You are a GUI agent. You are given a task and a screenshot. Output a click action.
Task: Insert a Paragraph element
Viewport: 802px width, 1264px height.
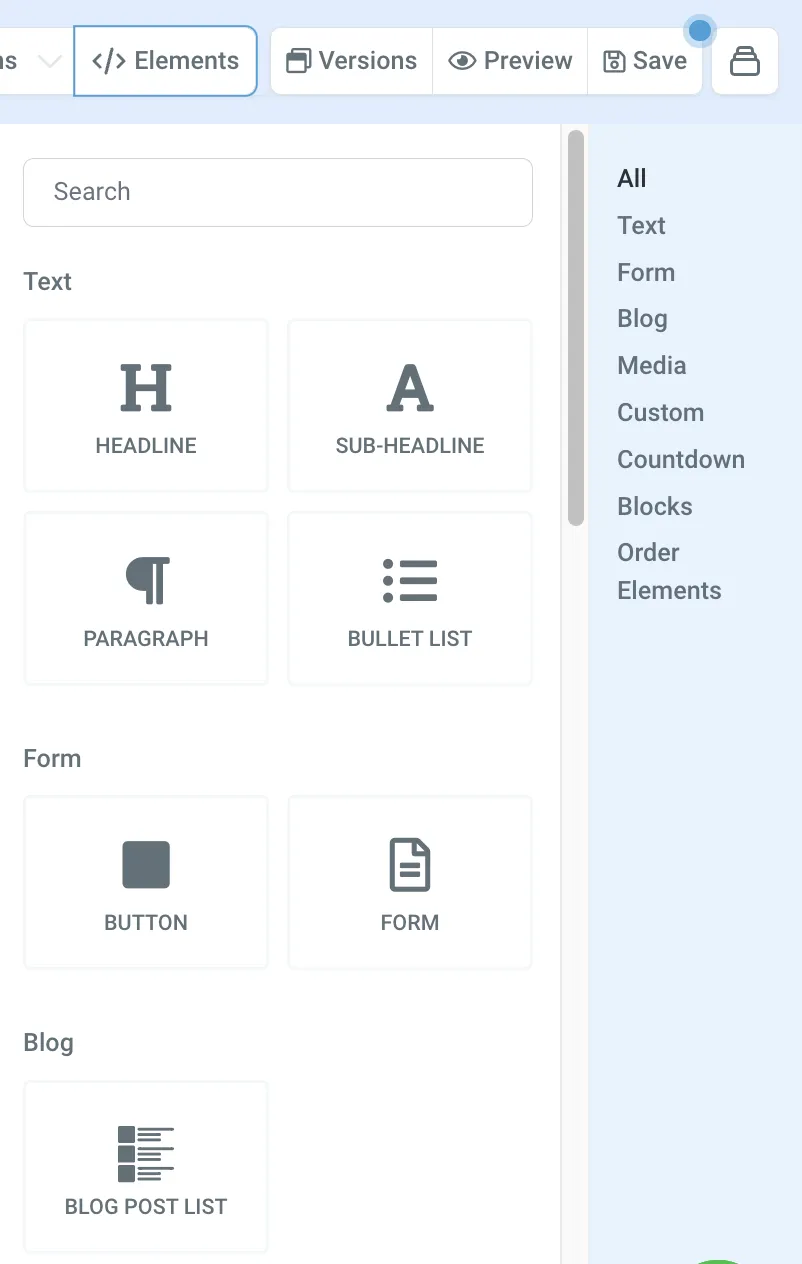(x=146, y=599)
